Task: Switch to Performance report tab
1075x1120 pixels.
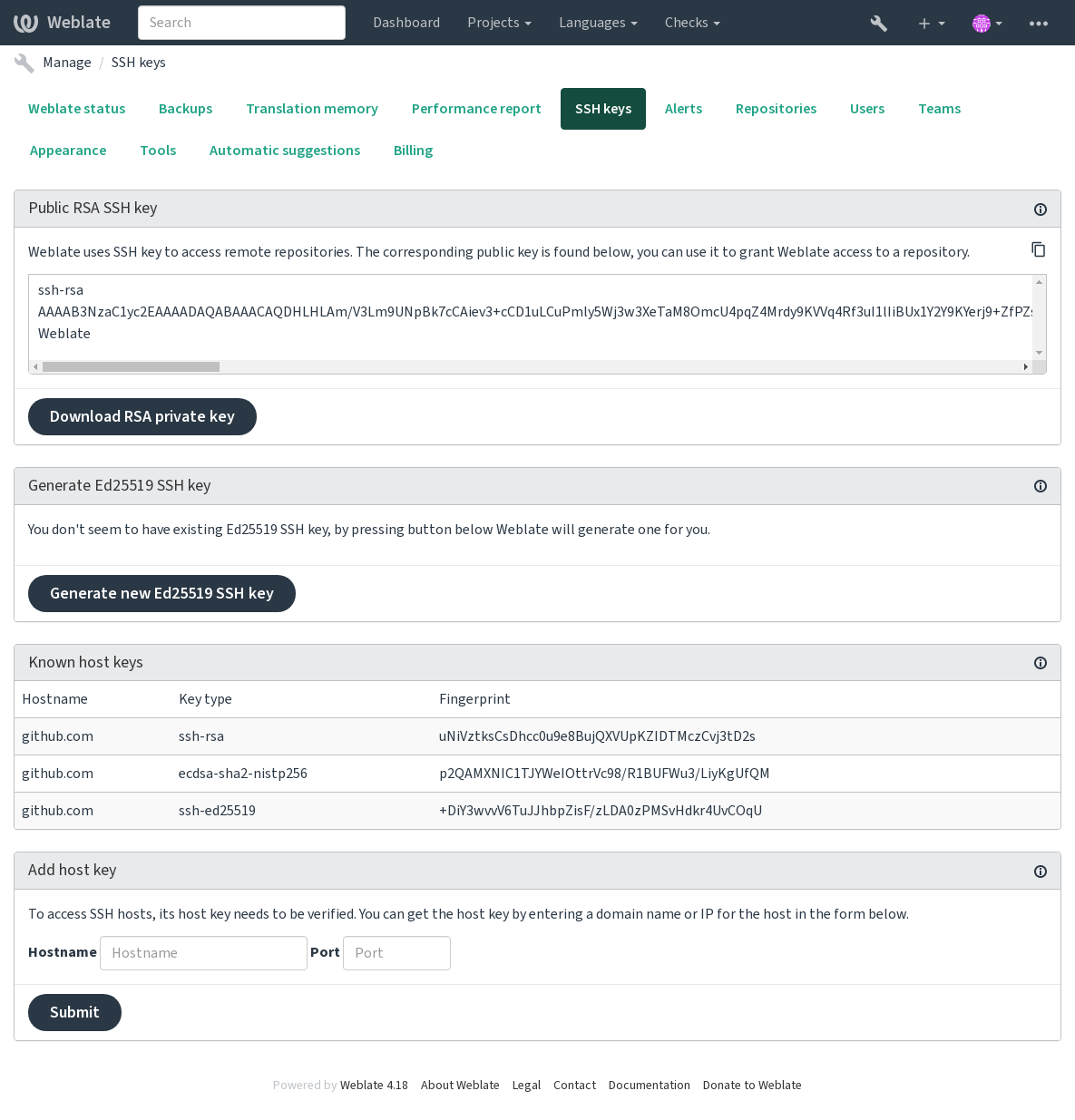Action: coord(476,109)
